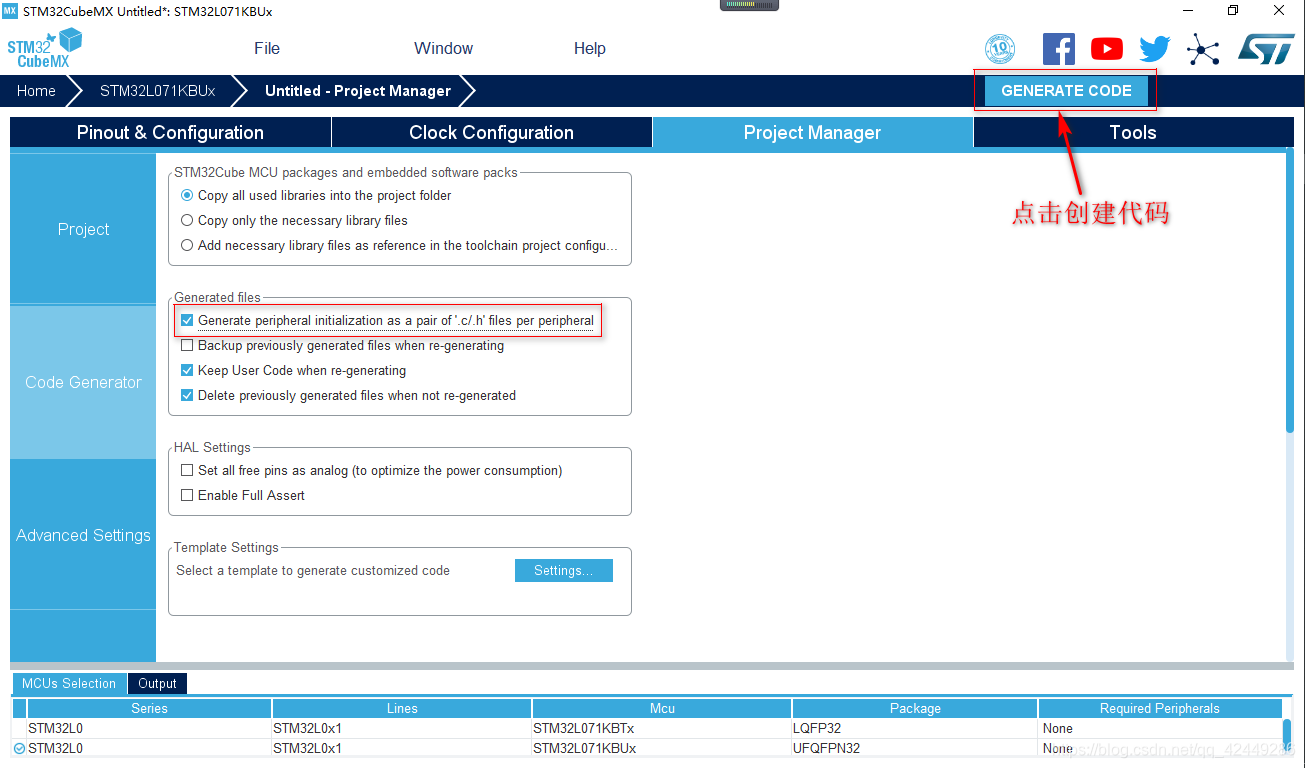Viewport: 1305px width, 768px height.
Task: Enable Backup previously generated files checkbox
Action: pos(187,345)
